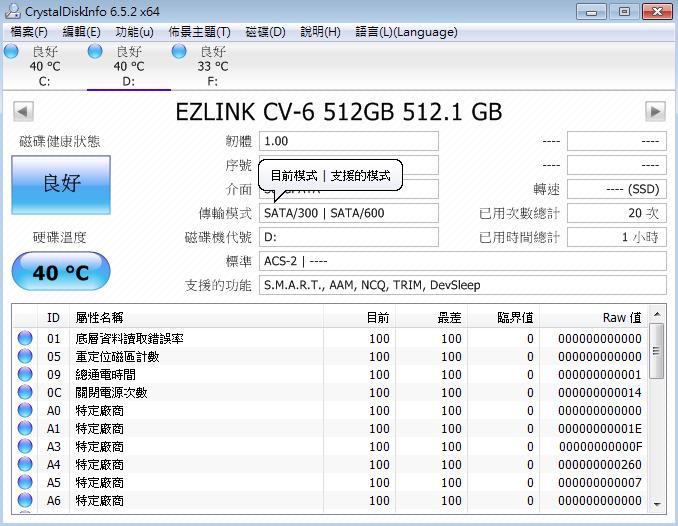This screenshot has height=526, width=678.
Task: Click raw value 00000000001E
Action: [x=600, y=429]
